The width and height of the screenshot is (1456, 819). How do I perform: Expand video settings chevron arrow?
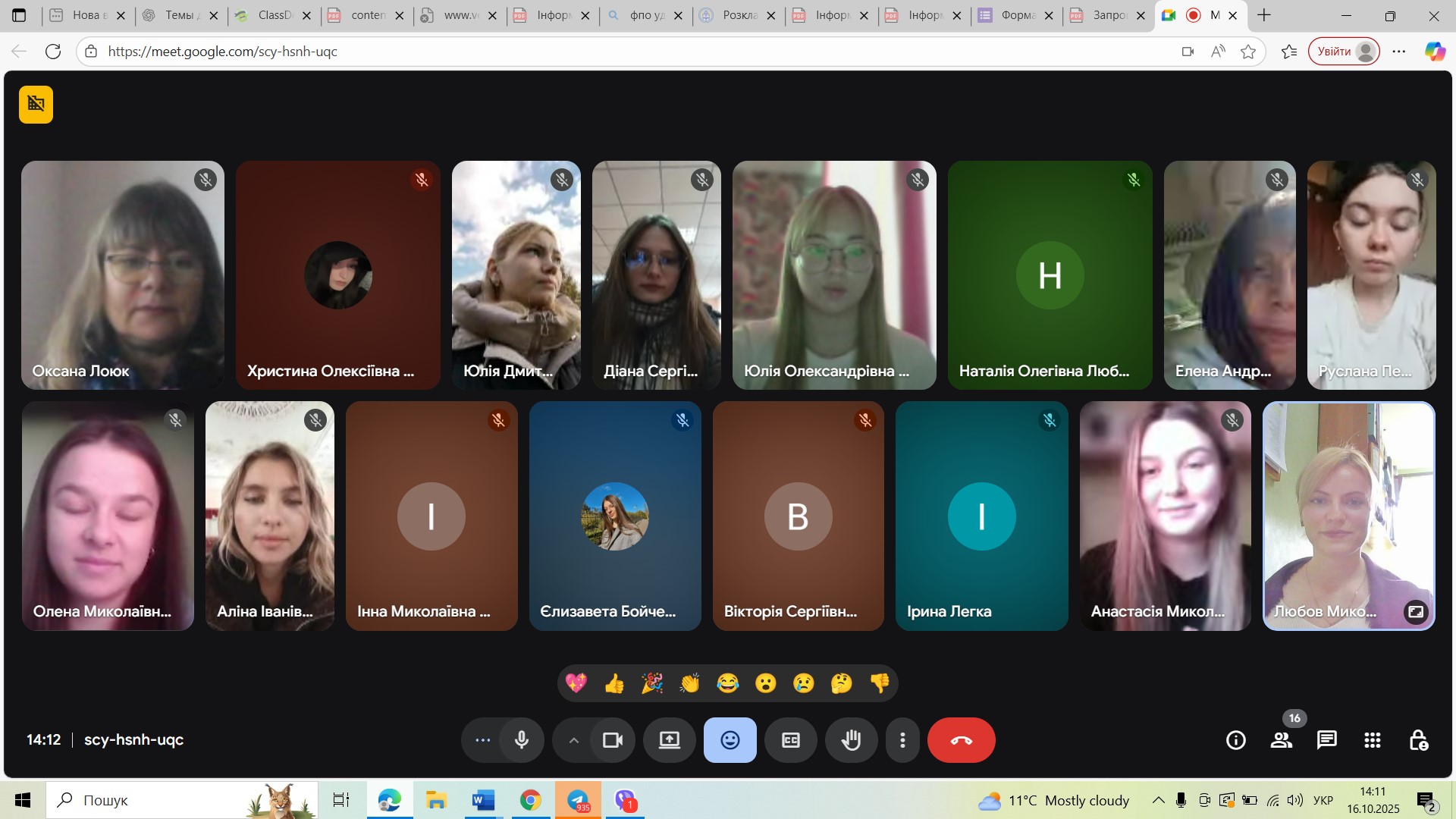574,740
